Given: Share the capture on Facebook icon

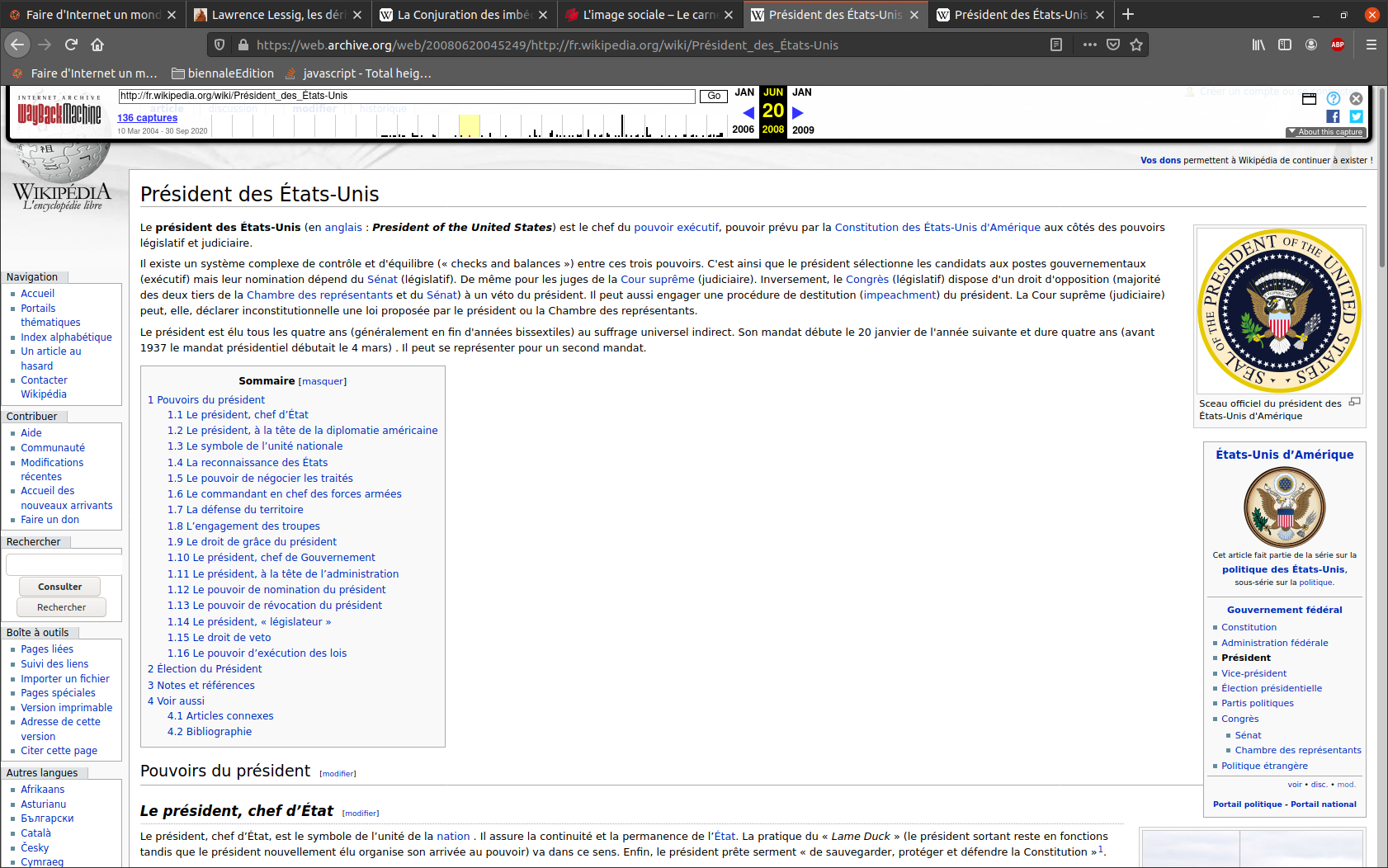Looking at the screenshot, I should tap(1333, 116).
